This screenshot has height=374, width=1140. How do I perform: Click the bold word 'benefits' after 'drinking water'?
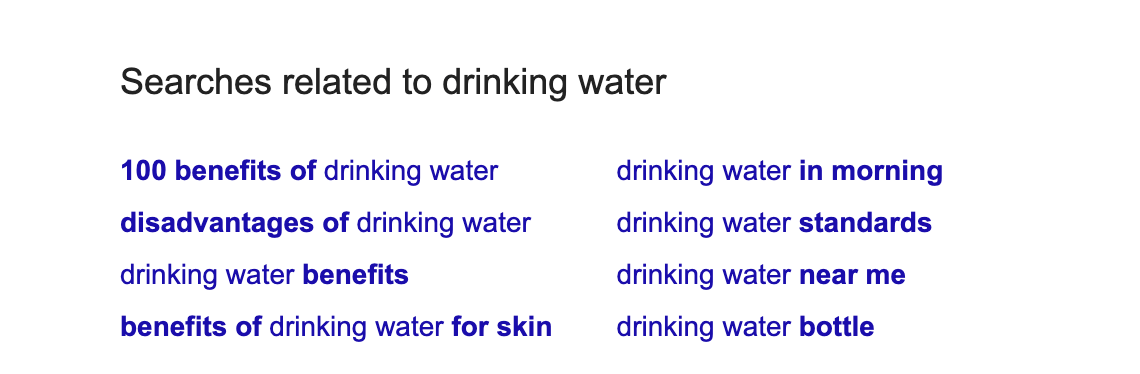[x=356, y=275]
